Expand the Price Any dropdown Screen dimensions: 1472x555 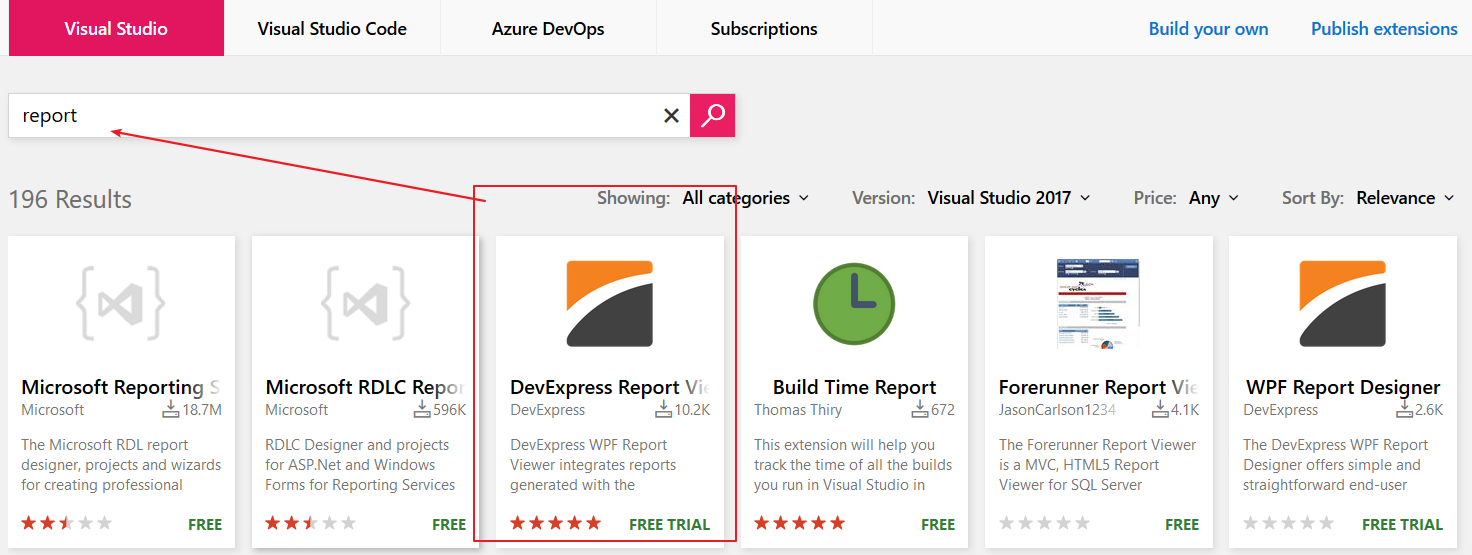tap(1213, 198)
